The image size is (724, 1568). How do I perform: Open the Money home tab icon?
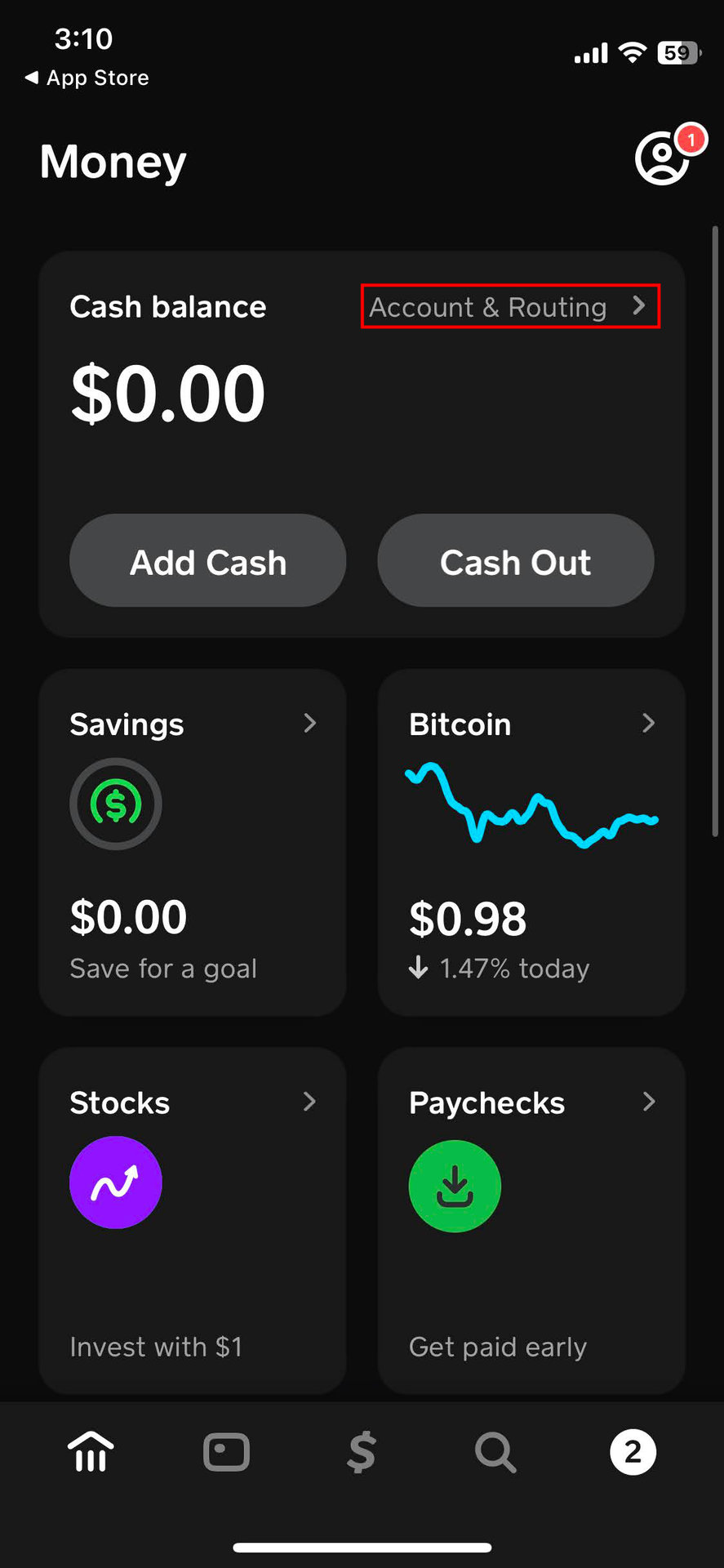tap(91, 1452)
